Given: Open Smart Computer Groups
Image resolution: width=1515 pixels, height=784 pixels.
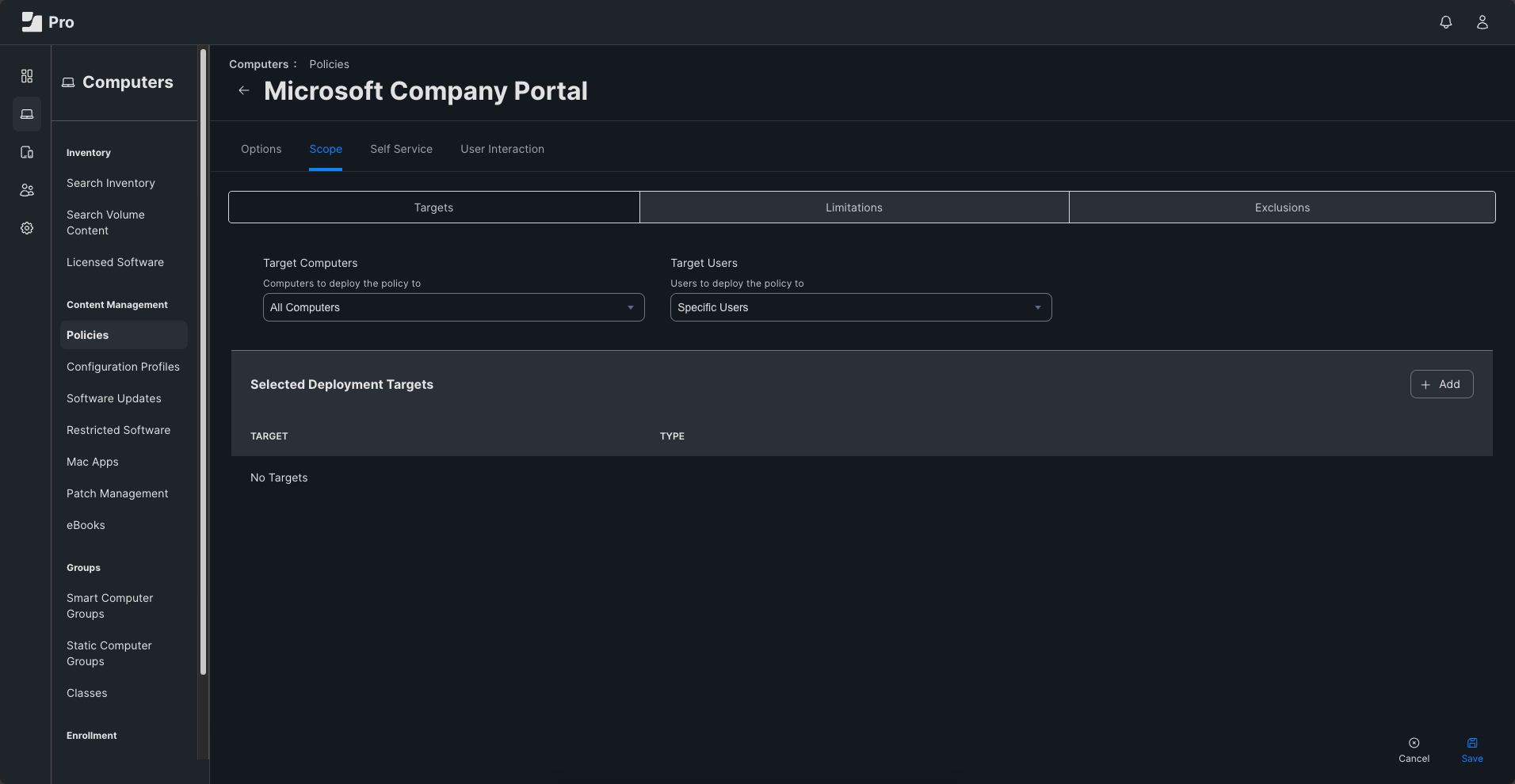Looking at the screenshot, I should (x=109, y=606).
